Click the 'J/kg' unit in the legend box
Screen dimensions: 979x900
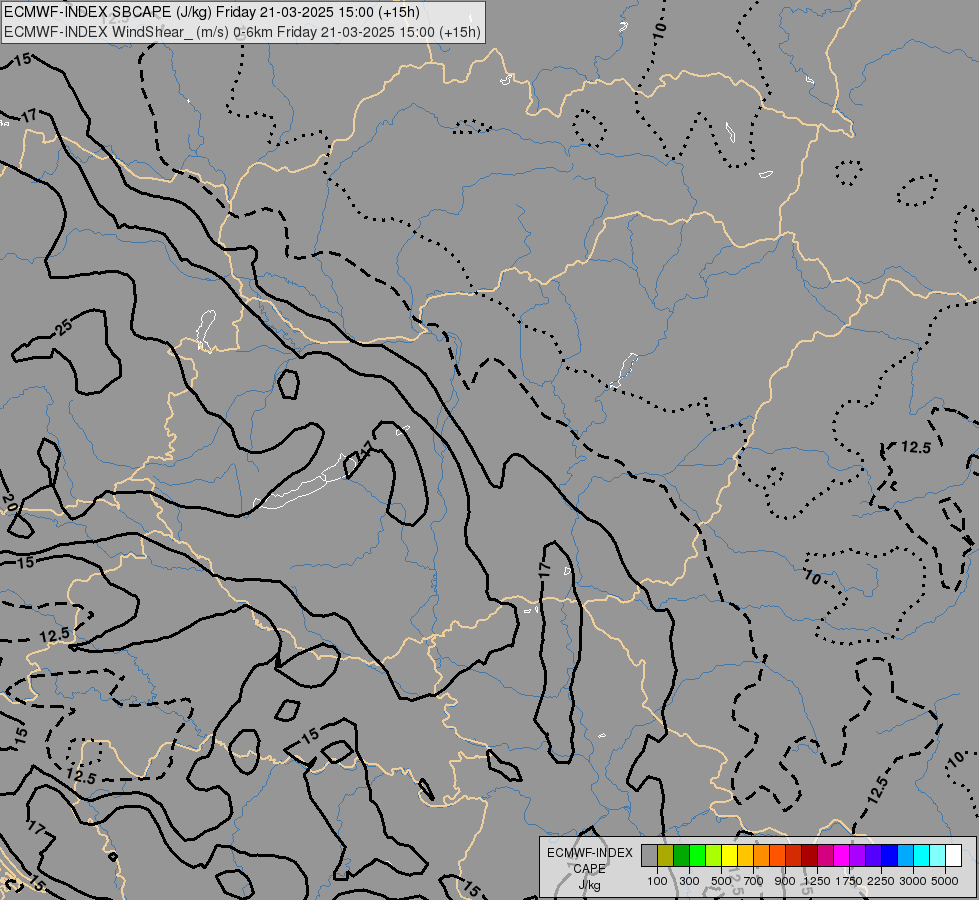(x=589, y=885)
